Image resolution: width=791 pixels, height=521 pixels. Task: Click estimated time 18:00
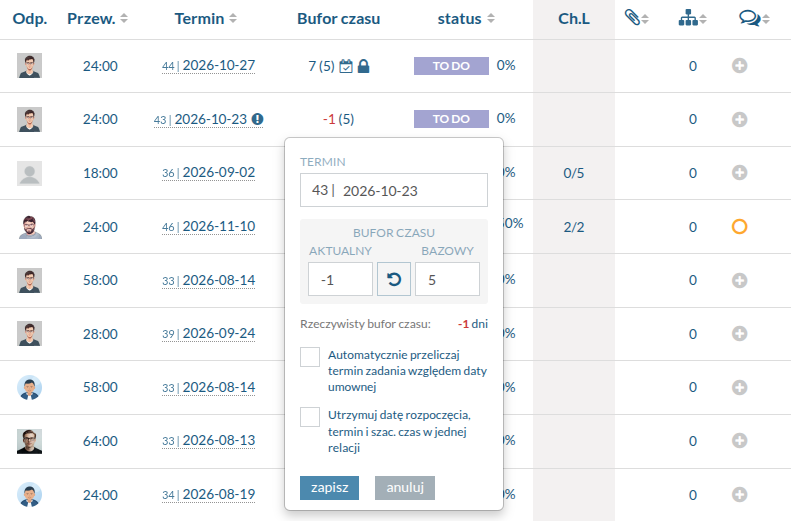coord(100,173)
